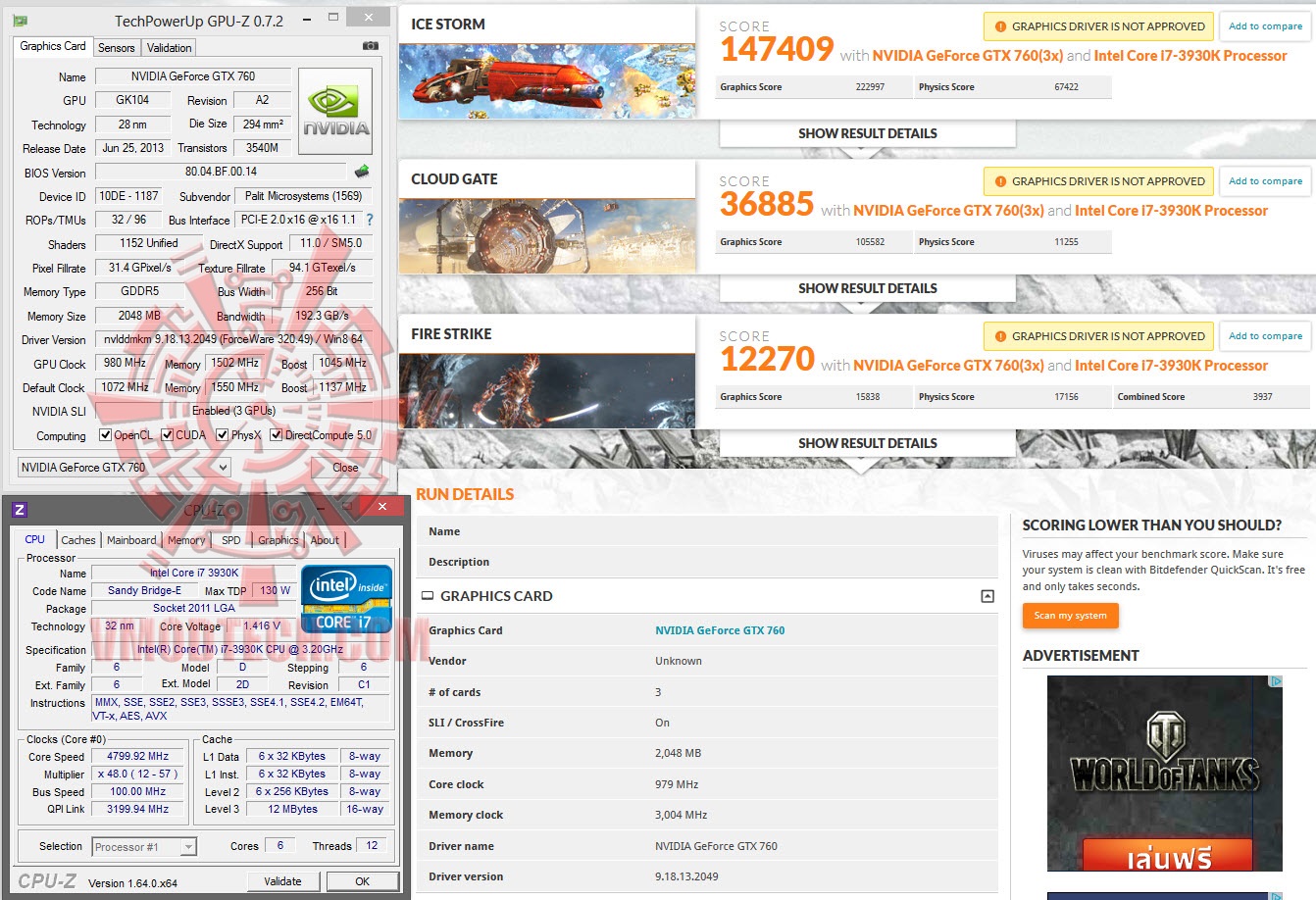Image resolution: width=1316 pixels, height=900 pixels.
Task: Click Add to compare for Ice Storm
Action: [x=1266, y=26]
